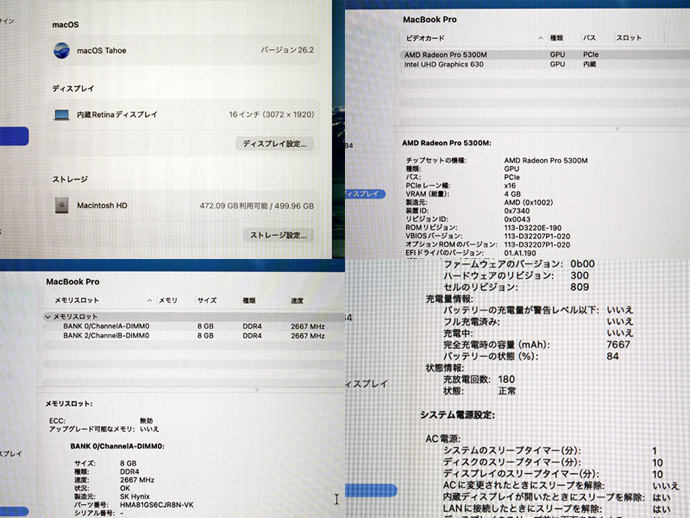Viewport: 690px width, 518px height.
Task: Select highlighted ディスプレイ sidebar item beside GPU details
Action: [x=361, y=193]
